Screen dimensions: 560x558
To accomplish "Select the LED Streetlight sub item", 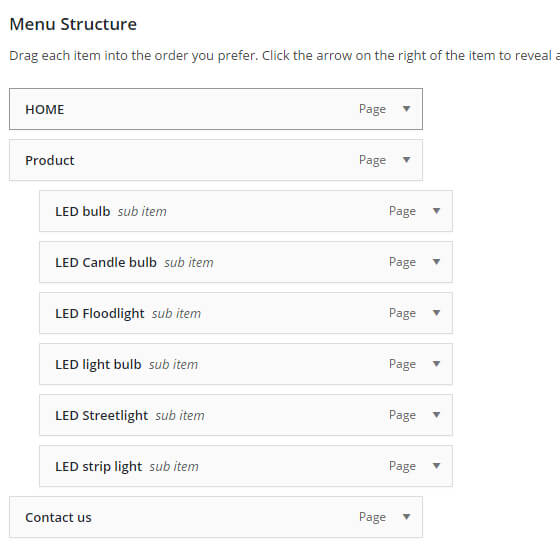I will point(246,415).
